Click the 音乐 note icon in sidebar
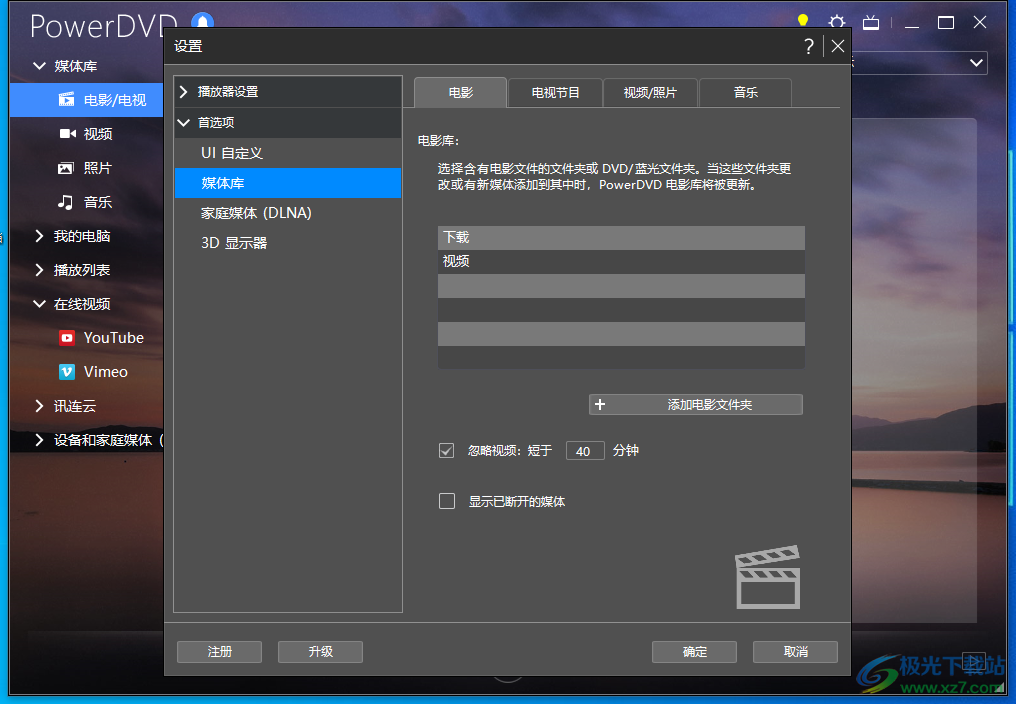 [x=65, y=202]
